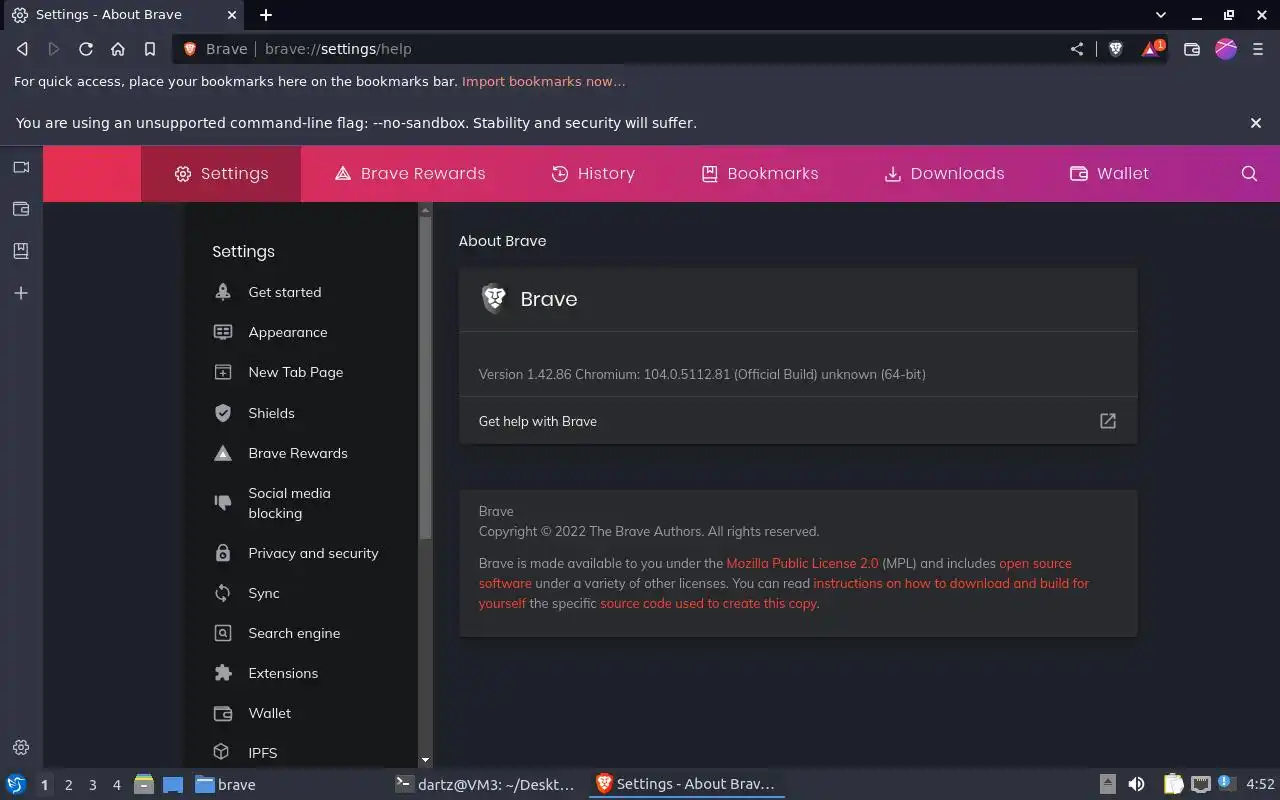Open external link icon next to Get help
This screenshot has height=800, width=1280.
(1108, 421)
